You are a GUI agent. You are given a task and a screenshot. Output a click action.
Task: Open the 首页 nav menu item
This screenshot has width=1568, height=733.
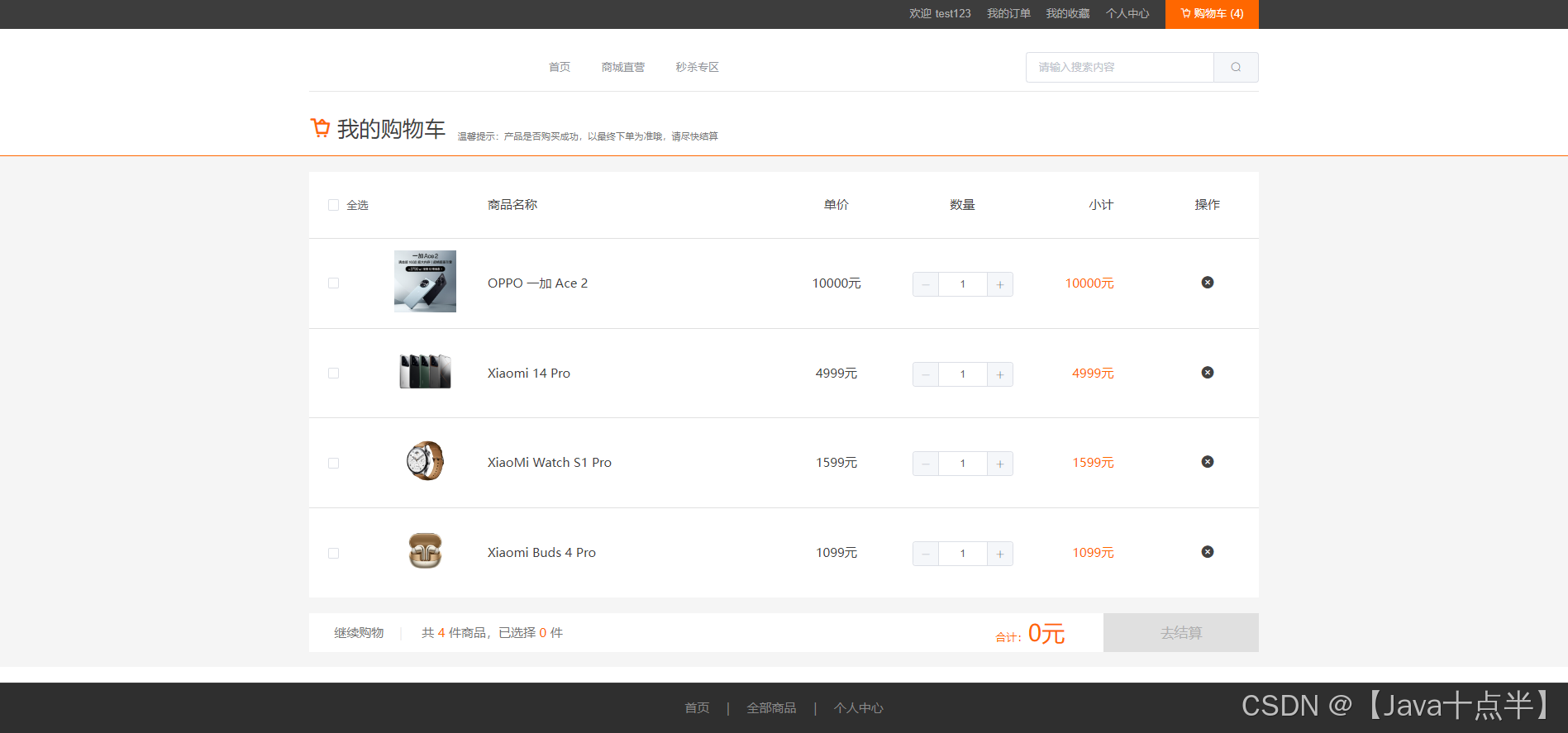tap(560, 67)
